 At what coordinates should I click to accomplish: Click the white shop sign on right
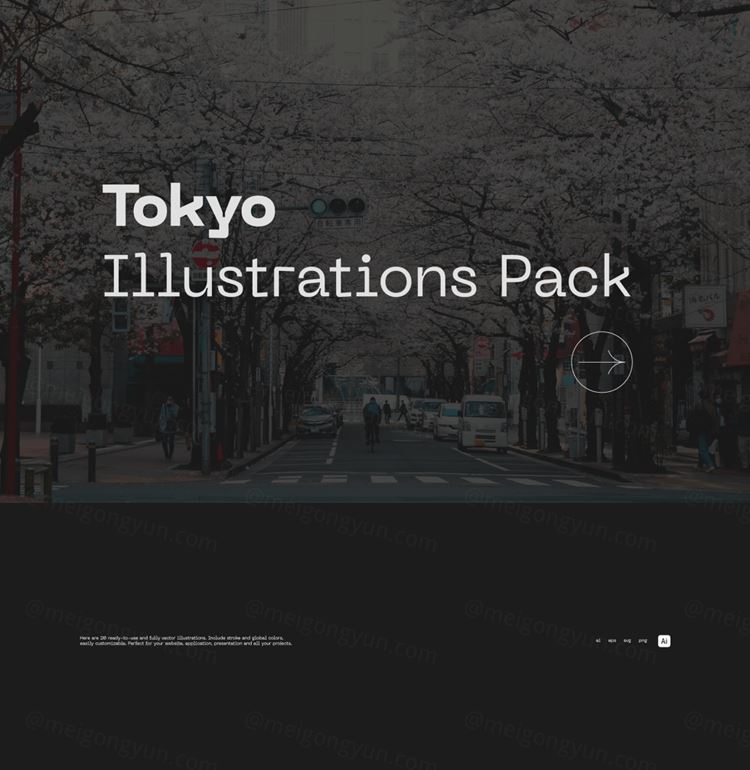[x=706, y=306]
